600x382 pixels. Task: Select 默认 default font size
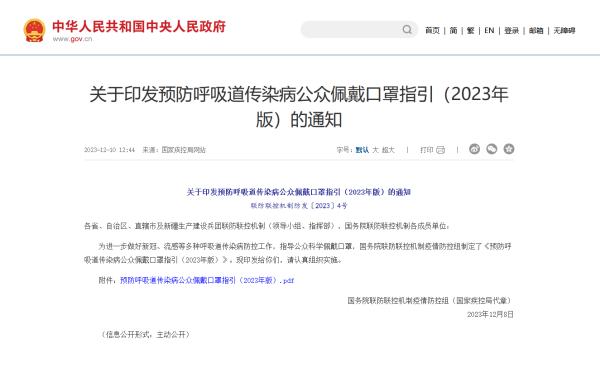point(362,150)
